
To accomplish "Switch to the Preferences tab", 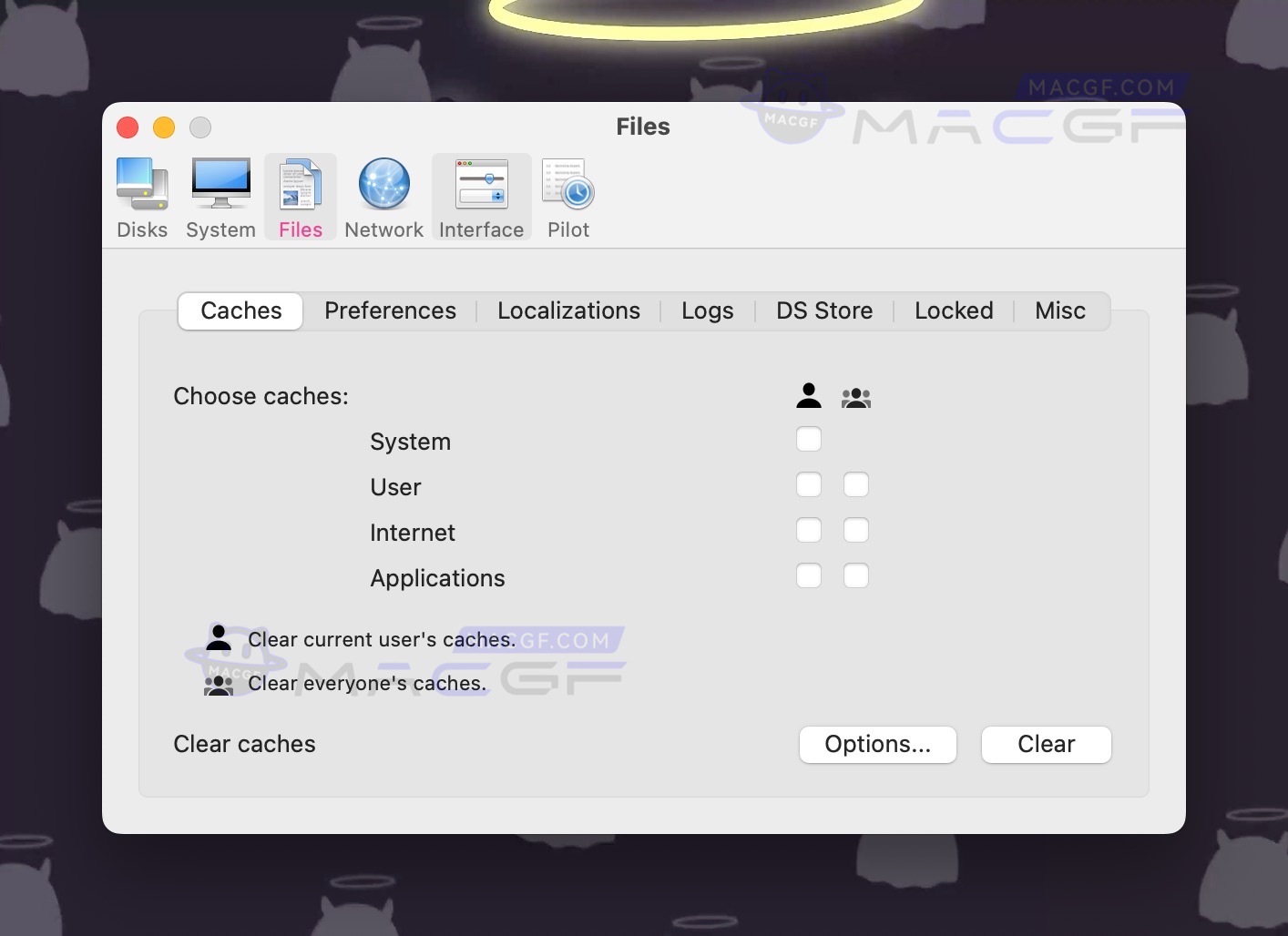I will tap(390, 310).
